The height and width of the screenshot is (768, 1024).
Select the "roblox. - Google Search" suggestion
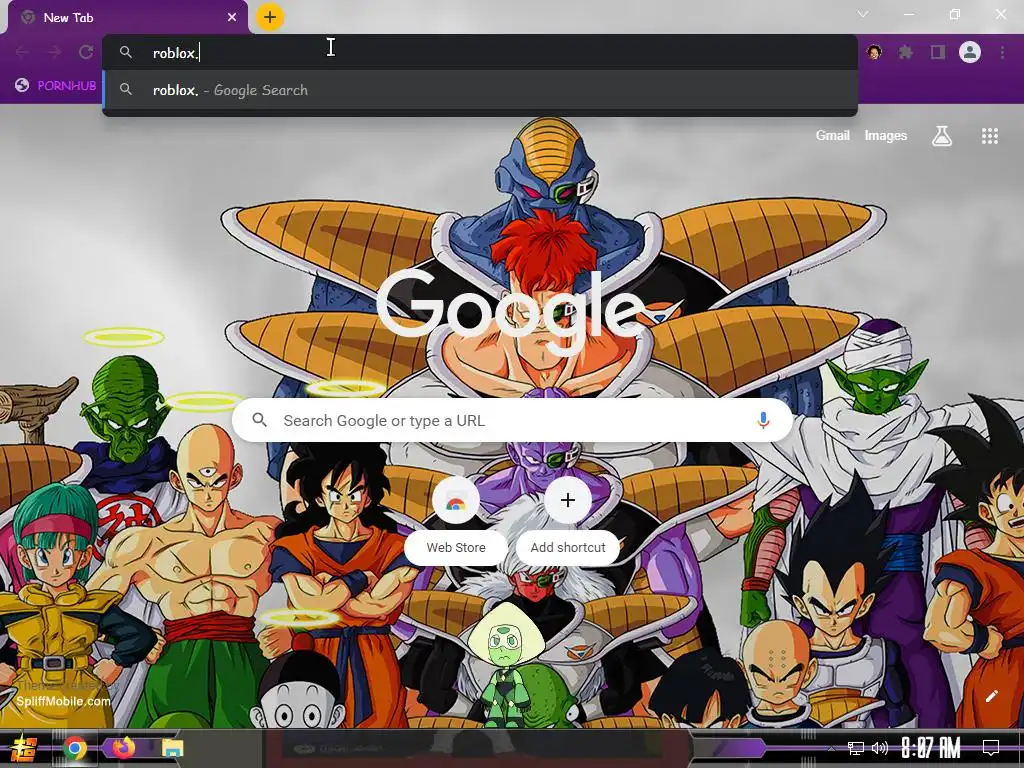pyautogui.click(x=480, y=90)
